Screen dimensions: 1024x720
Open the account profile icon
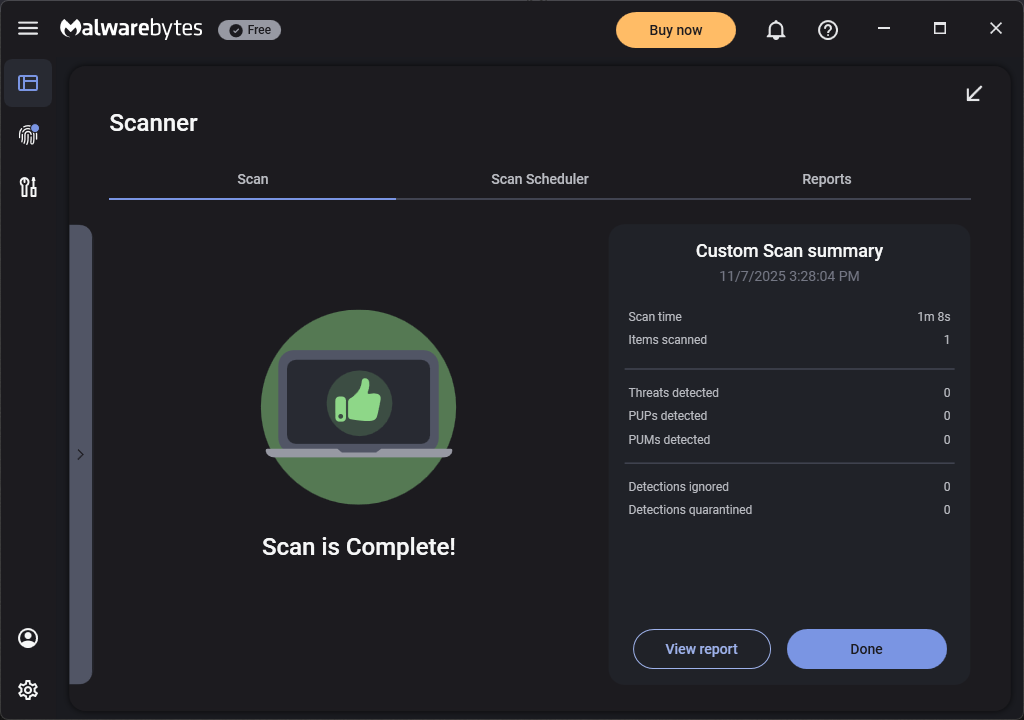click(x=28, y=638)
